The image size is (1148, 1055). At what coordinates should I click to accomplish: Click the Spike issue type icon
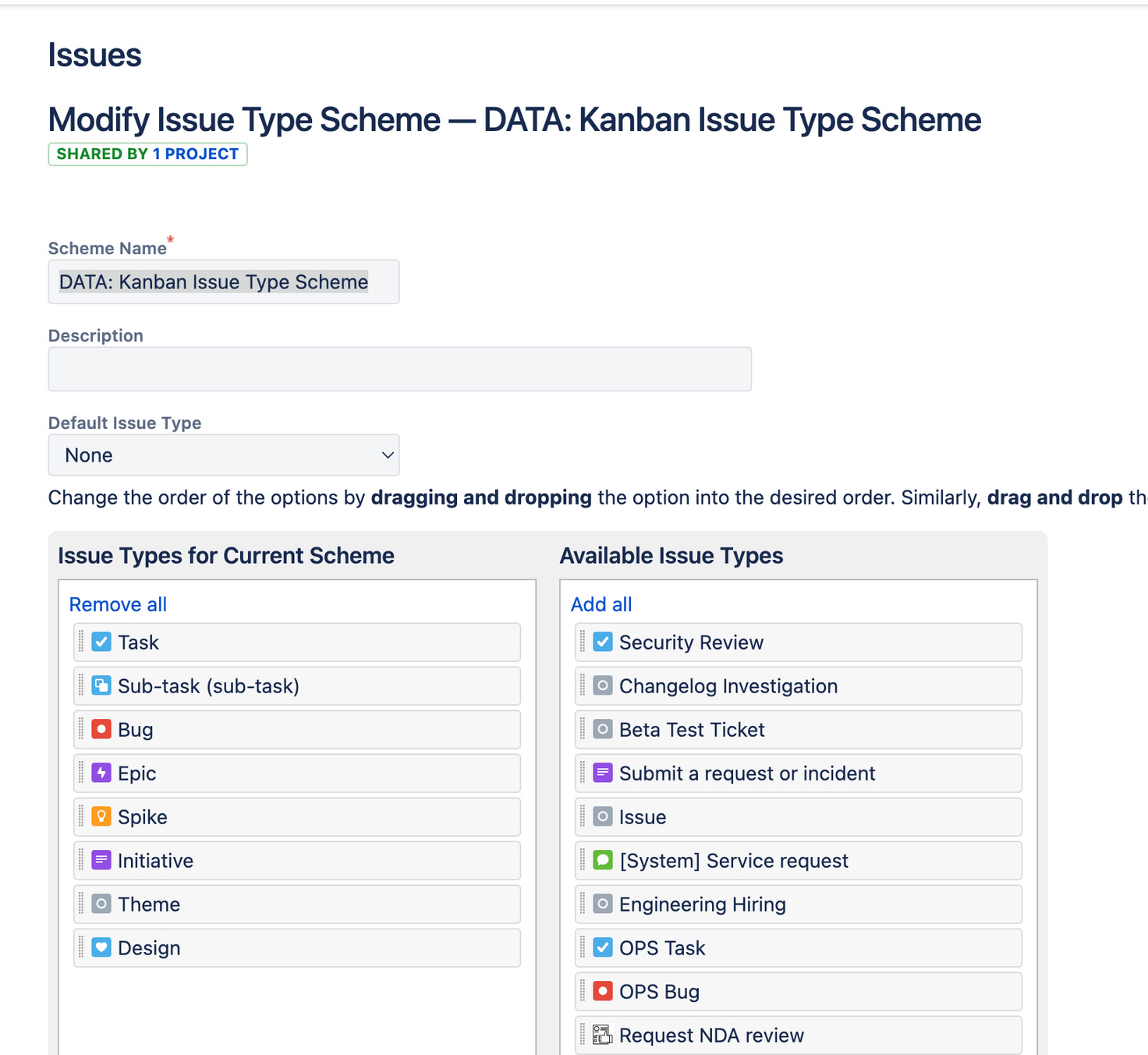coord(101,816)
